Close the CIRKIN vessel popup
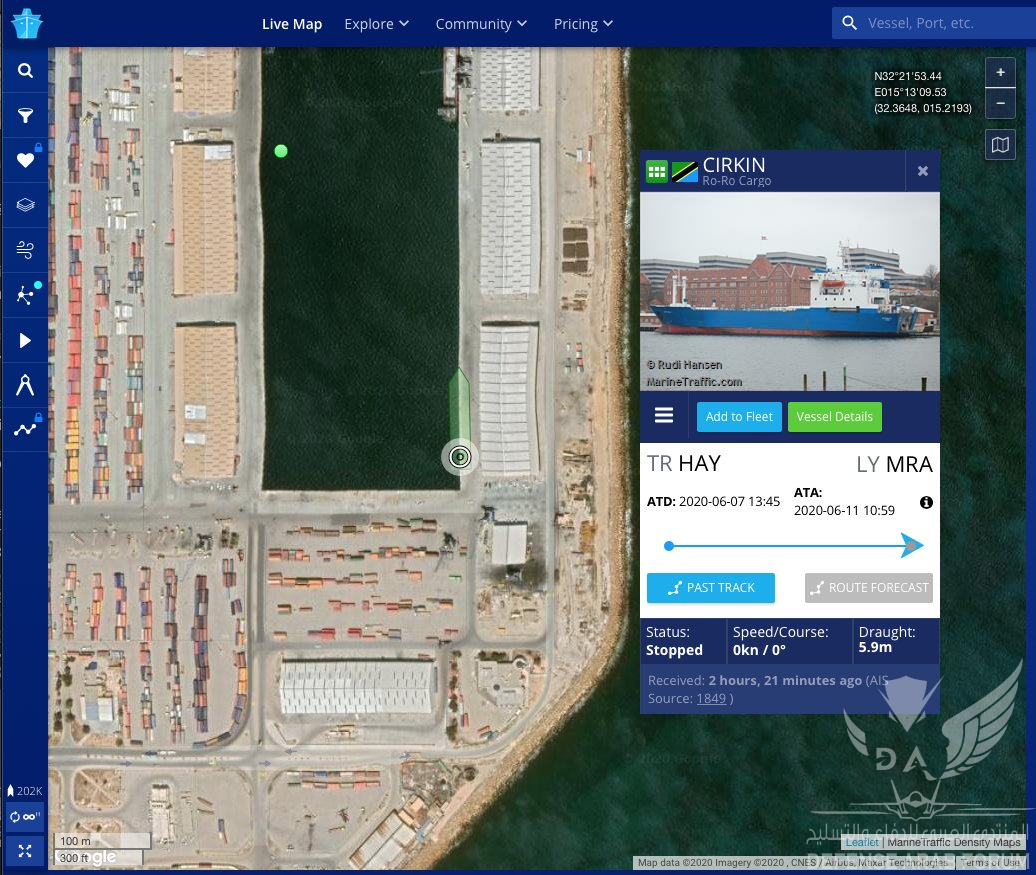Screen dimensions: 1036x875 pos(923,171)
